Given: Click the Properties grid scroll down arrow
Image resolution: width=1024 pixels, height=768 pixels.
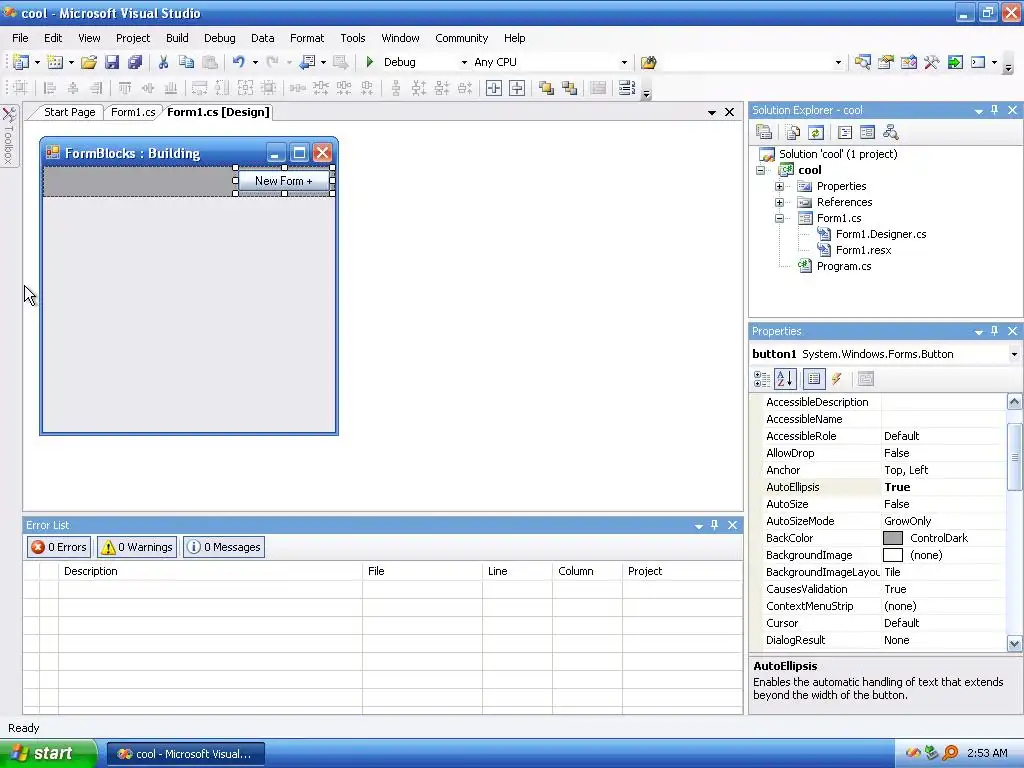Looking at the screenshot, I should tap(1014, 643).
